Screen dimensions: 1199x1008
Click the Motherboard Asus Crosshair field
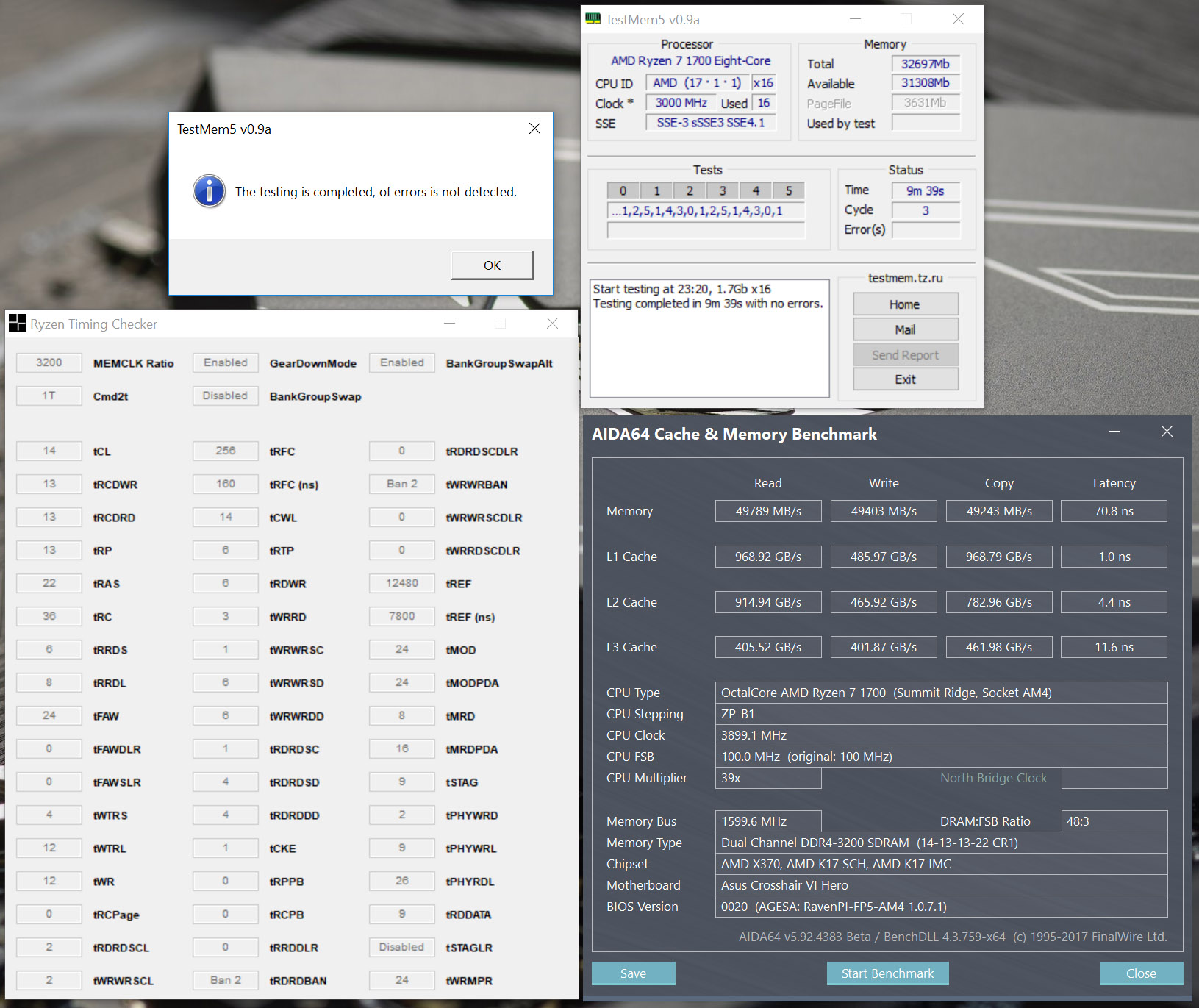coord(941,885)
